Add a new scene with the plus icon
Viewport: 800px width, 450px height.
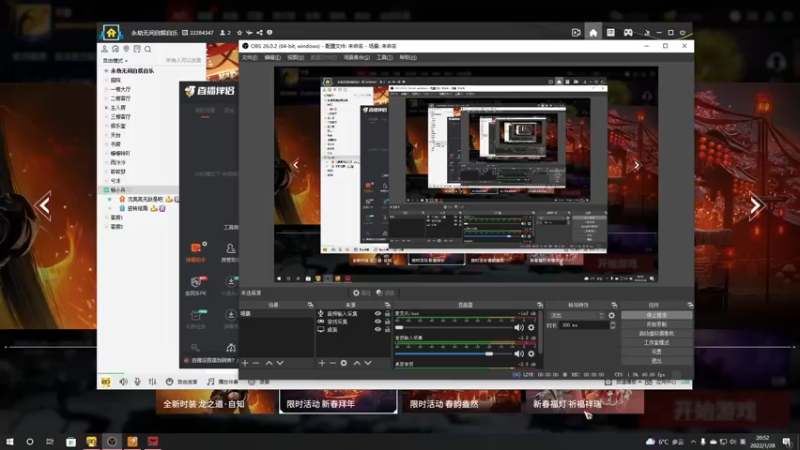pos(245,363)
